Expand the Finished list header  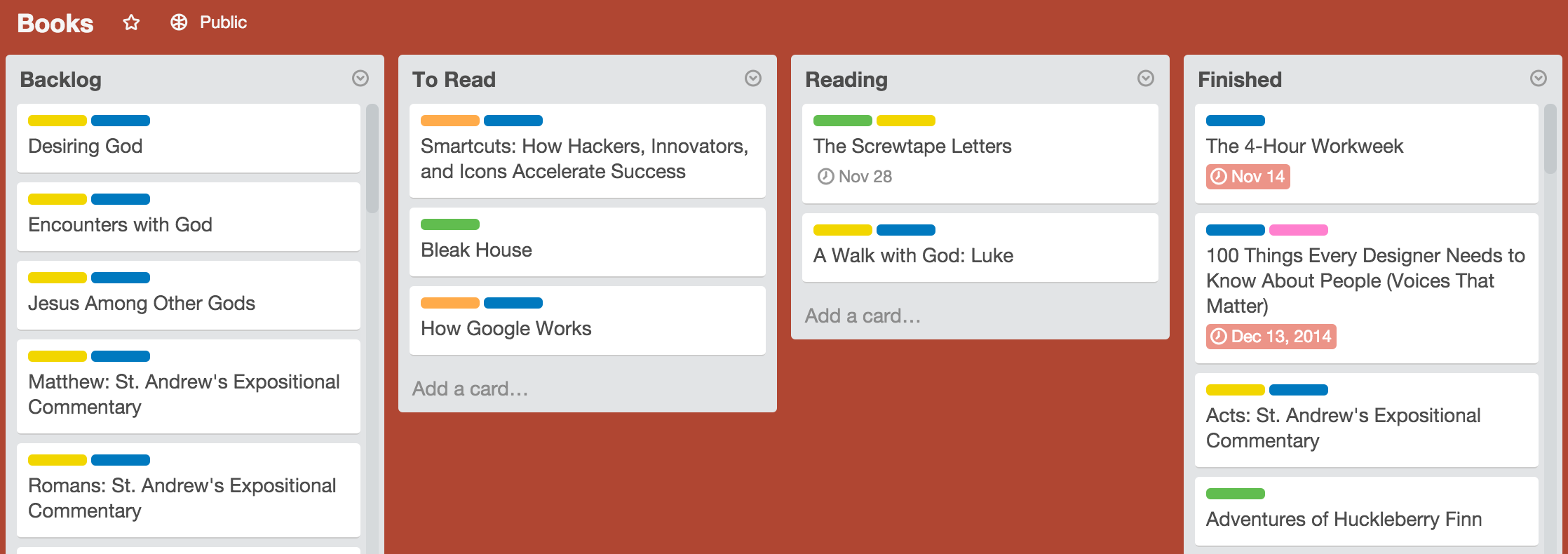pyautogui.click(x=1238, y=79)
